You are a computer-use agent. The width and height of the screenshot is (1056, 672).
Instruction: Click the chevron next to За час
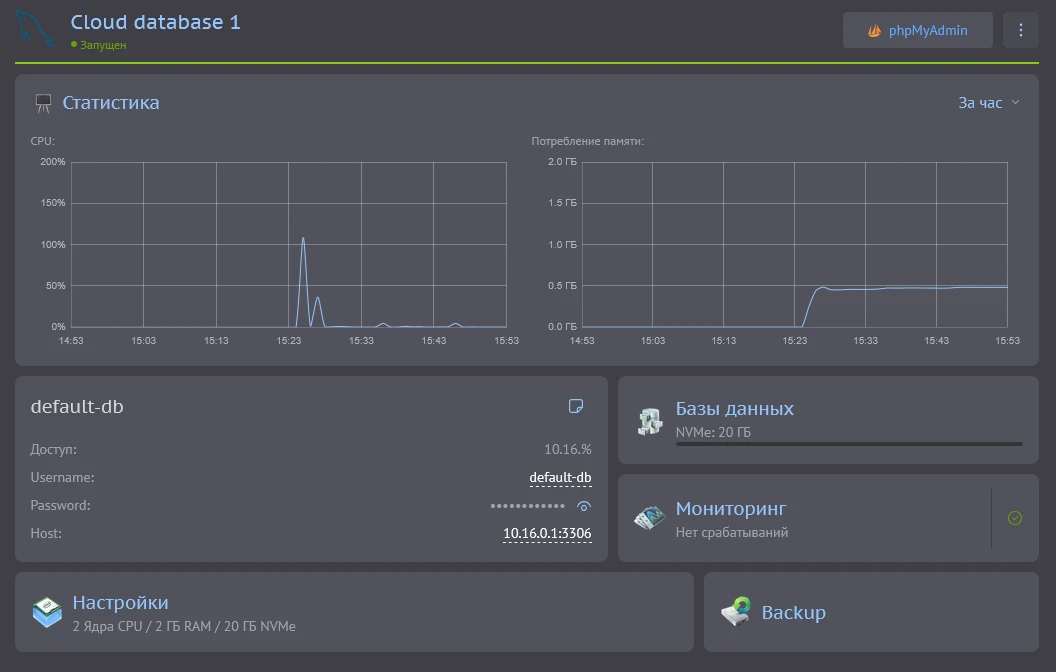pyautogui.click(x=1015, y=103)
